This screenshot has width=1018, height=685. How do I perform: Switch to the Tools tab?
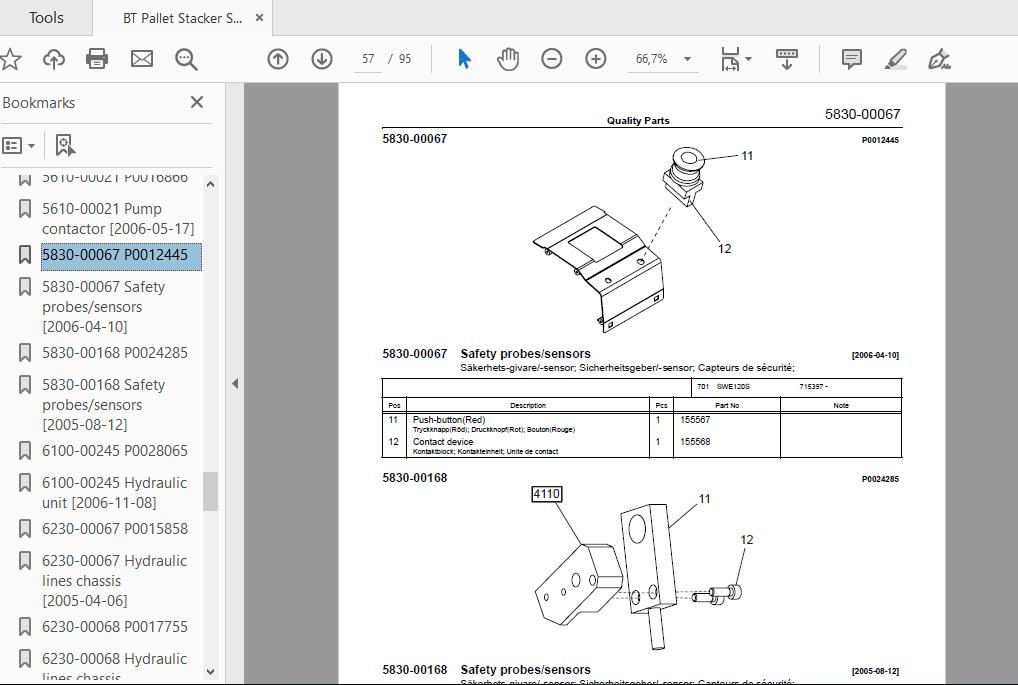(x=46, y=18)
